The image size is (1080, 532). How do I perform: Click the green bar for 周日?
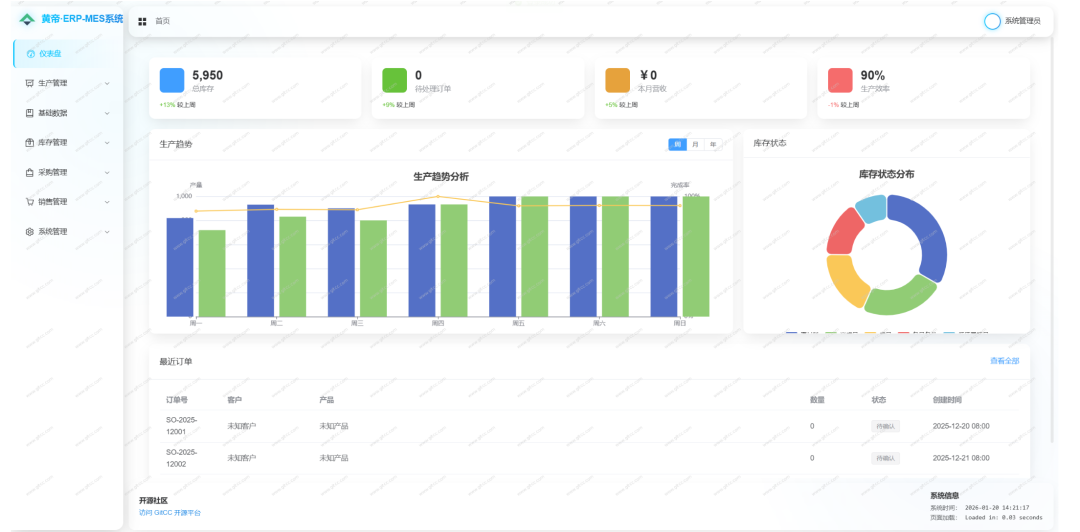(x=696, y=256)
